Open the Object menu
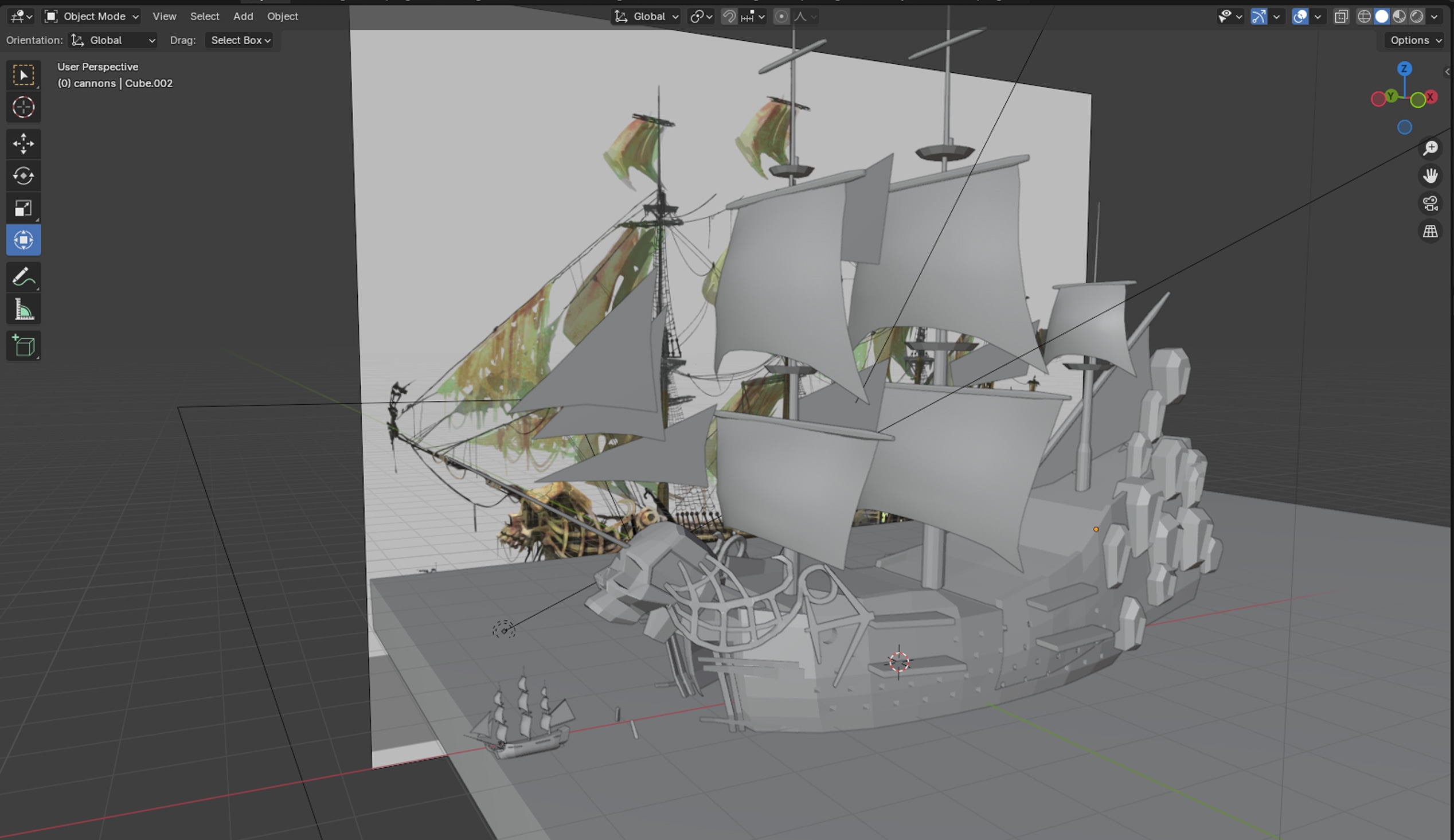Screen dimensions: 1454x840 (283, 16)
